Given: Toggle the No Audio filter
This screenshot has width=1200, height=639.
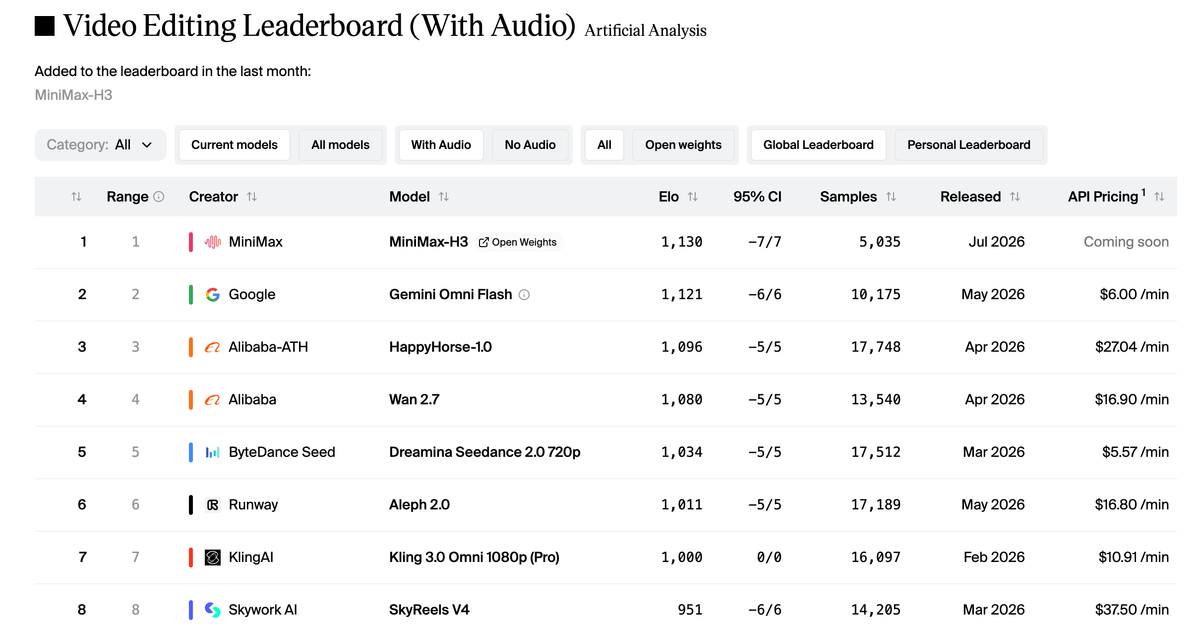Looking at the screenshot, I should 530,145.
